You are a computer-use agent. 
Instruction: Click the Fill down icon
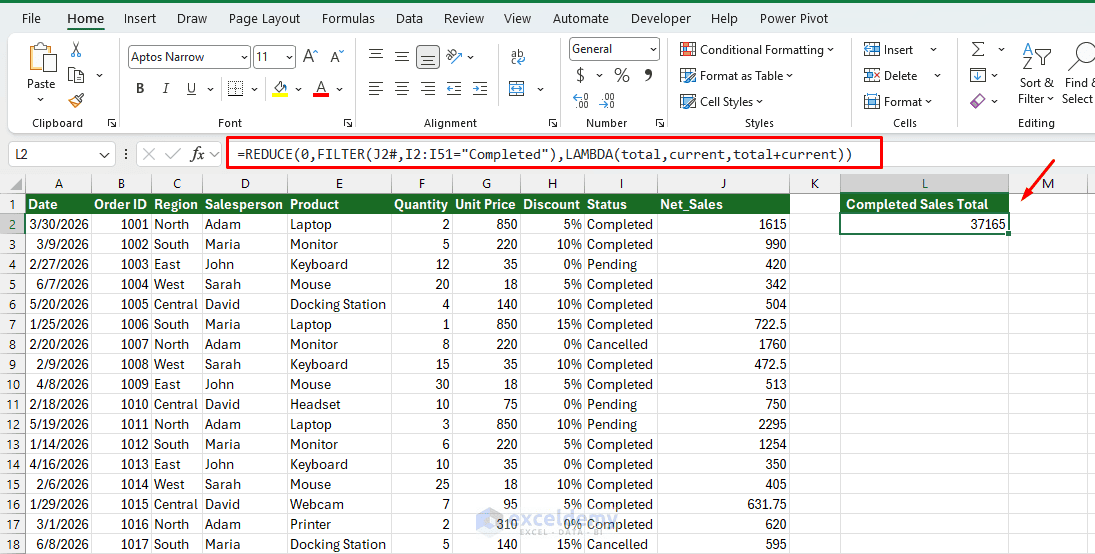pyautogui.click(x=978, y=75)
